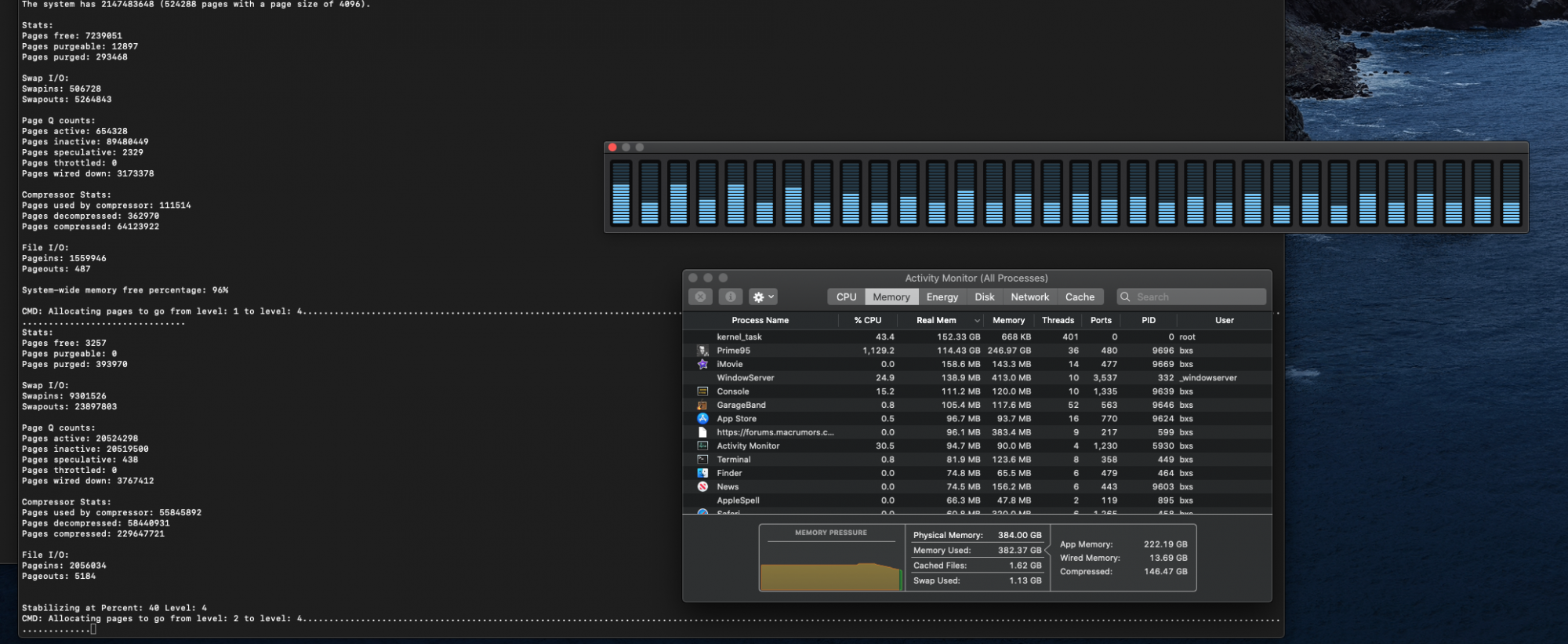
Task: Click the Compressed 146.47 GB value
Action: (x=1165, y=571)
